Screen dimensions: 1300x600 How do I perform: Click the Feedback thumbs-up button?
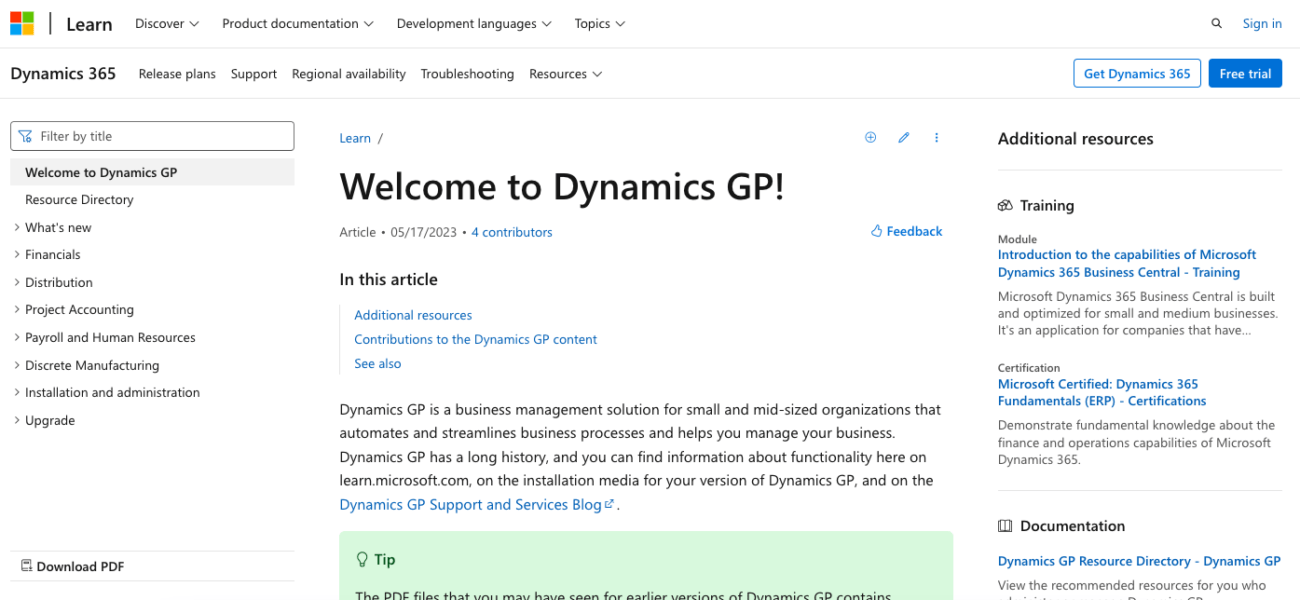pos(906,231)
